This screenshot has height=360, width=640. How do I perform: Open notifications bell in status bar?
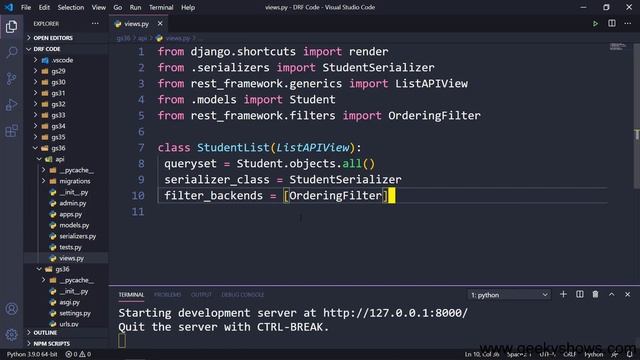(630, 354)
